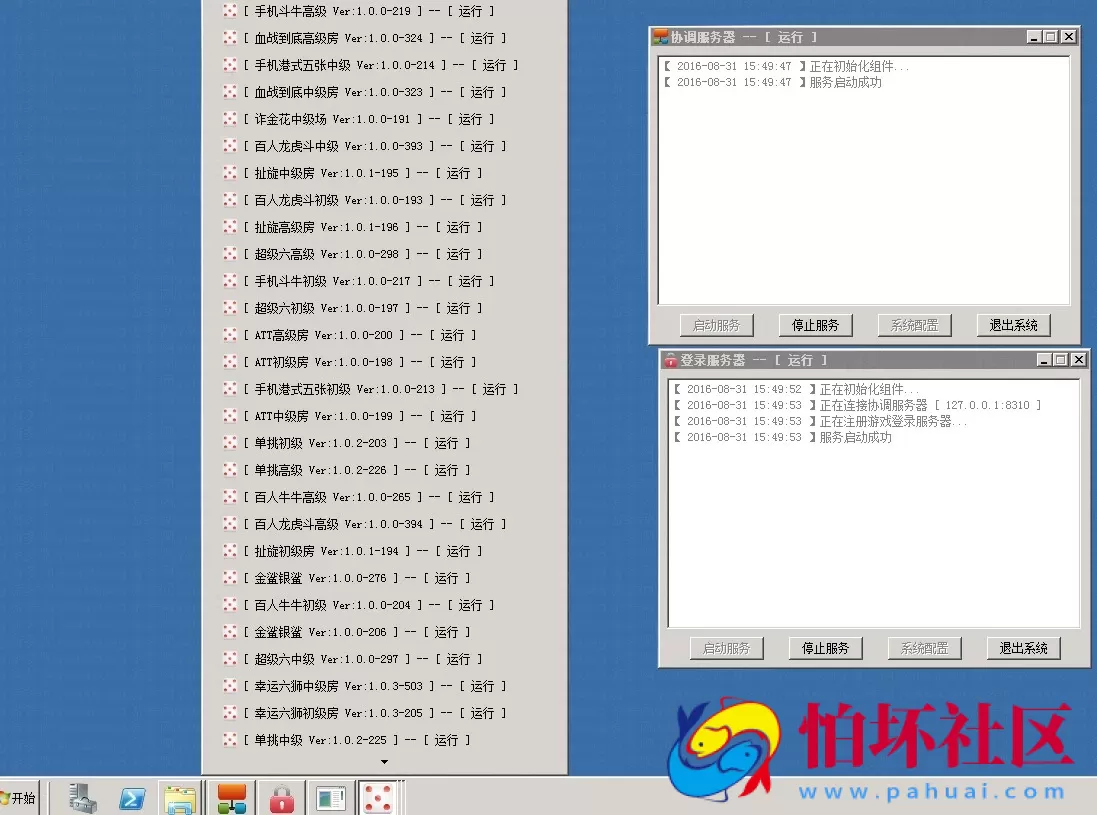1097x815 pixels.
Task: Click dice icon next to 诈金花中级场
Action: click(x=227, y=119)
